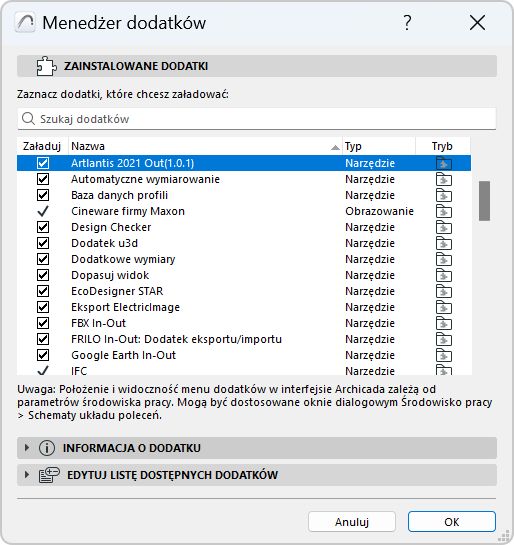This screenshot has height=545, width=514.
Task: Click the mode icon for Google Earth In-Out
Action: 444,355
